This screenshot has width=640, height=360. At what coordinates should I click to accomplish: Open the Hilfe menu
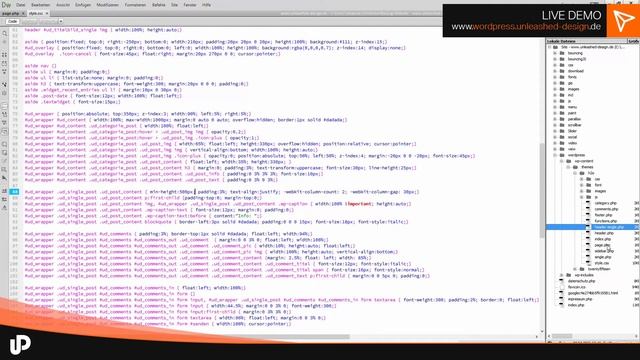pyautogui.click(x=207, y=5)
